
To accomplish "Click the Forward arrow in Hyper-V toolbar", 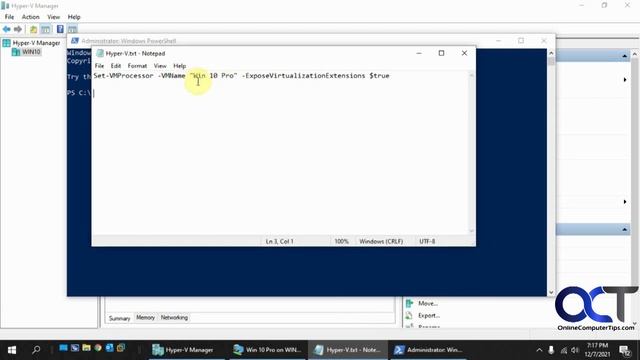I will point(18,29).
